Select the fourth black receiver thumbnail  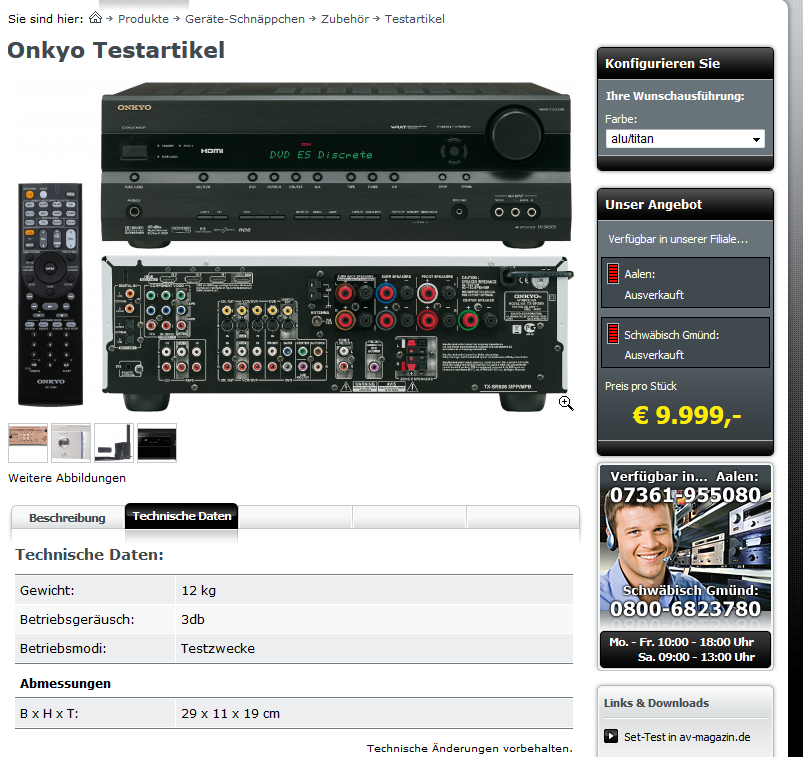pos(157,443)
